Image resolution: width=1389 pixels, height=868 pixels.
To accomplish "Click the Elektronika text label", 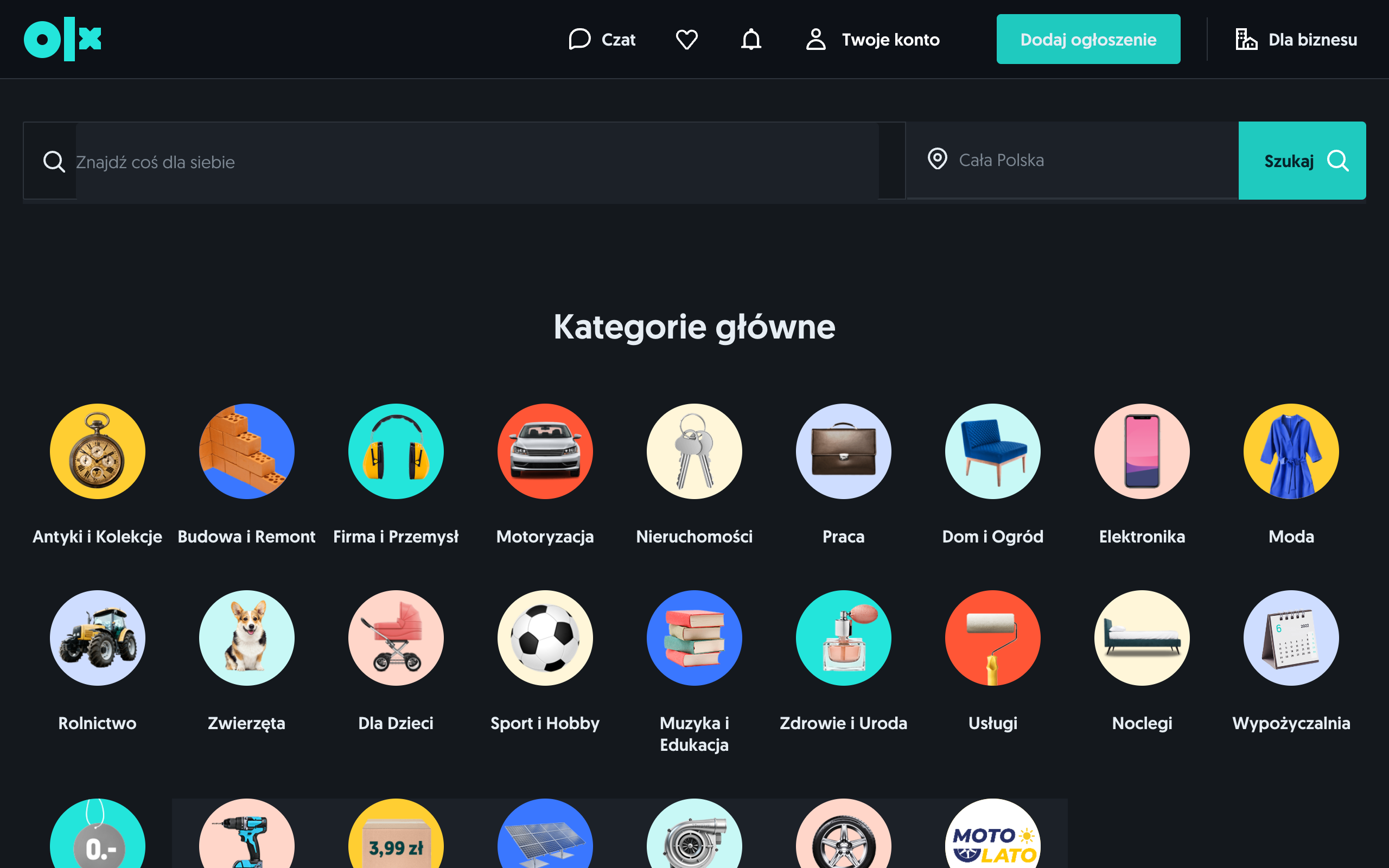I will [x=1142, y=537].
